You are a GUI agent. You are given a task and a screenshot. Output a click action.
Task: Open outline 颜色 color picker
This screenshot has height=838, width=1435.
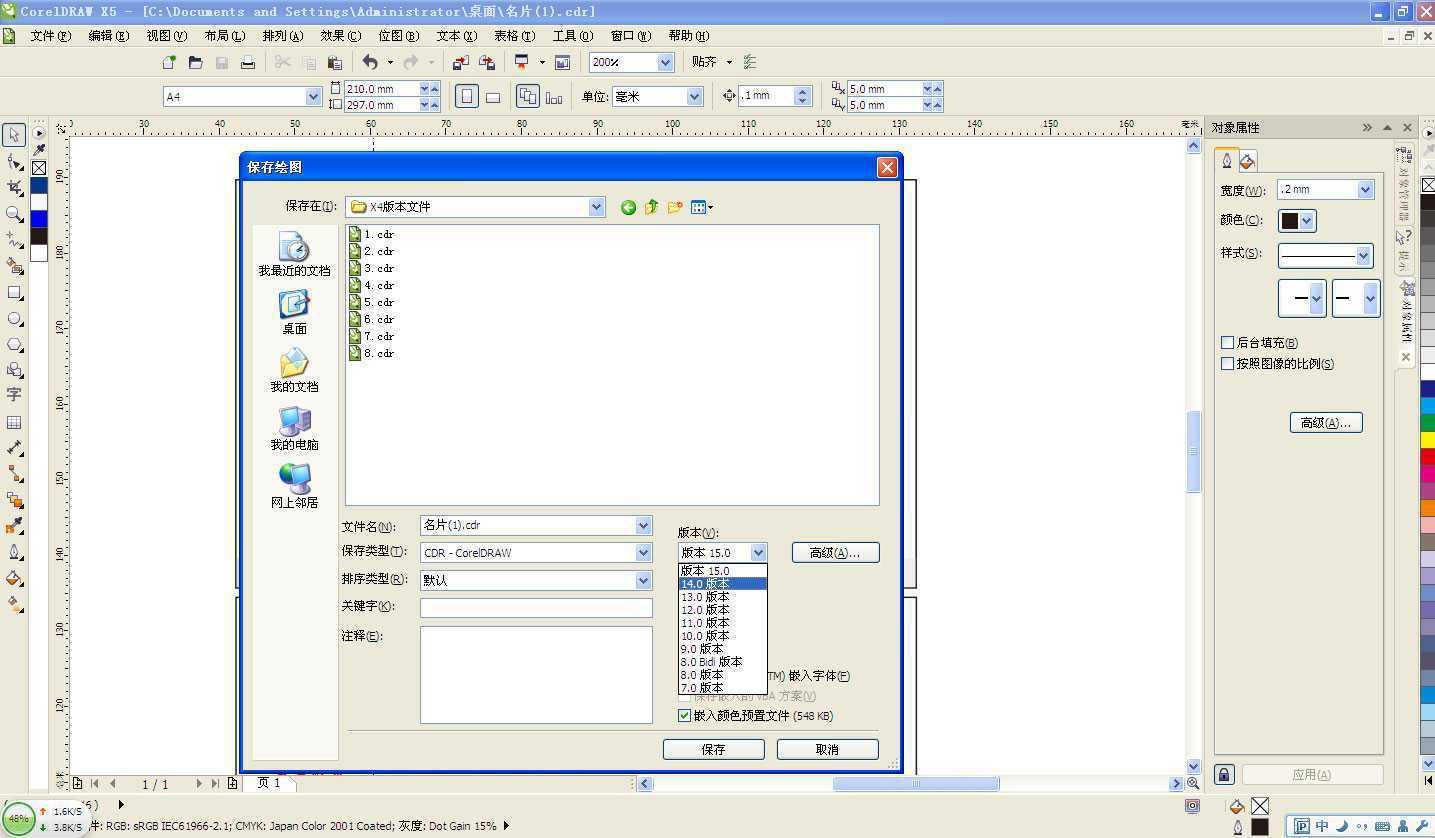[1297, 221]
